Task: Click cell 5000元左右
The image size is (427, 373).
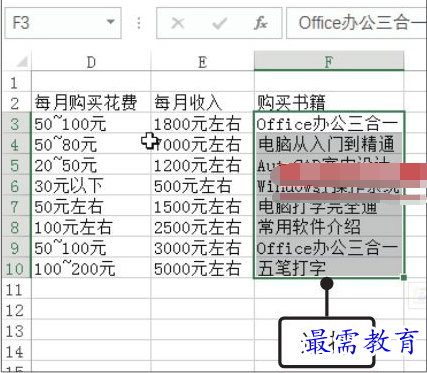Action: tap(202, 268)
